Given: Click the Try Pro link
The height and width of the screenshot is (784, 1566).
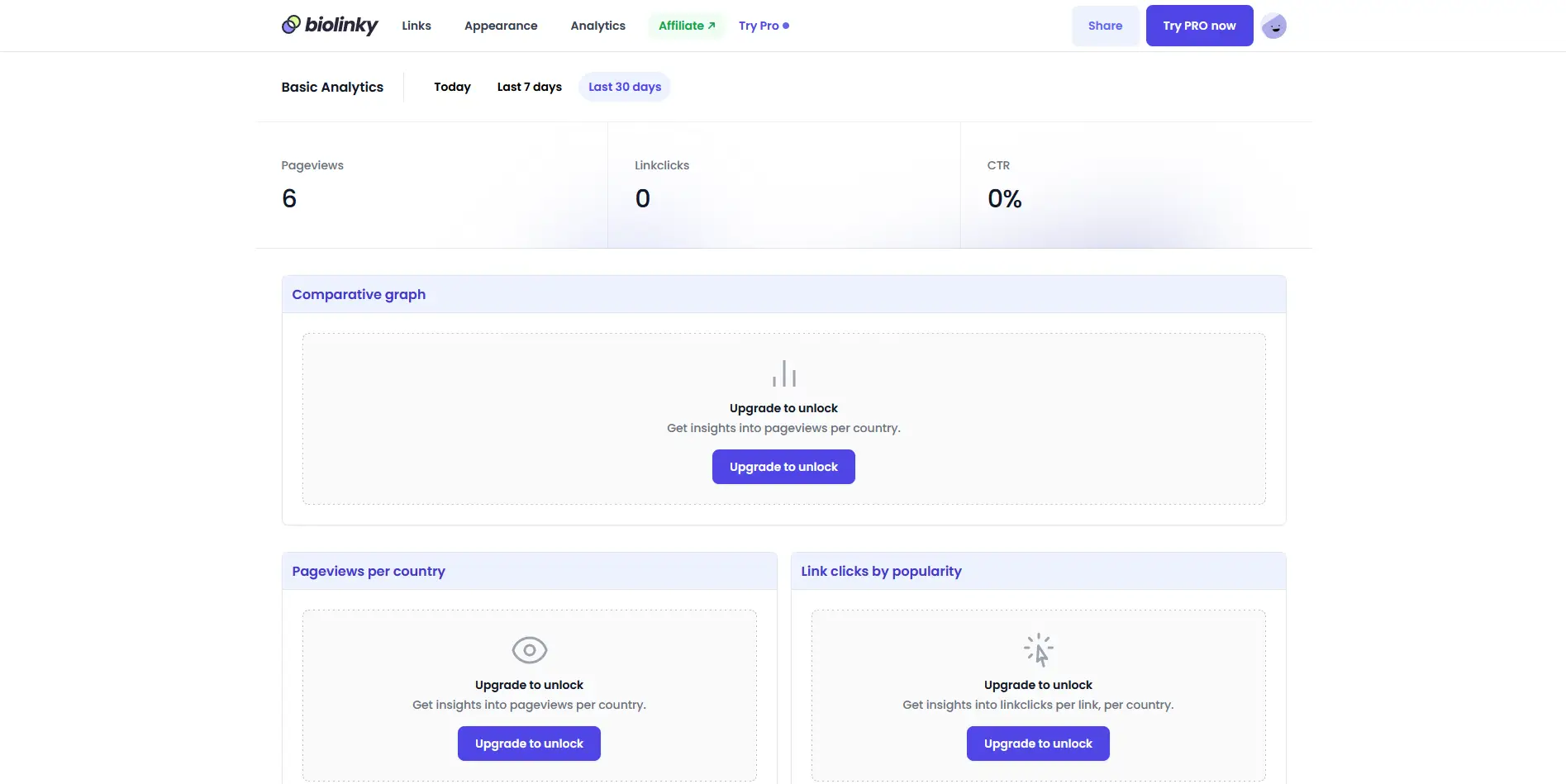Looking at the screenshot, I should tap(764, 26).
